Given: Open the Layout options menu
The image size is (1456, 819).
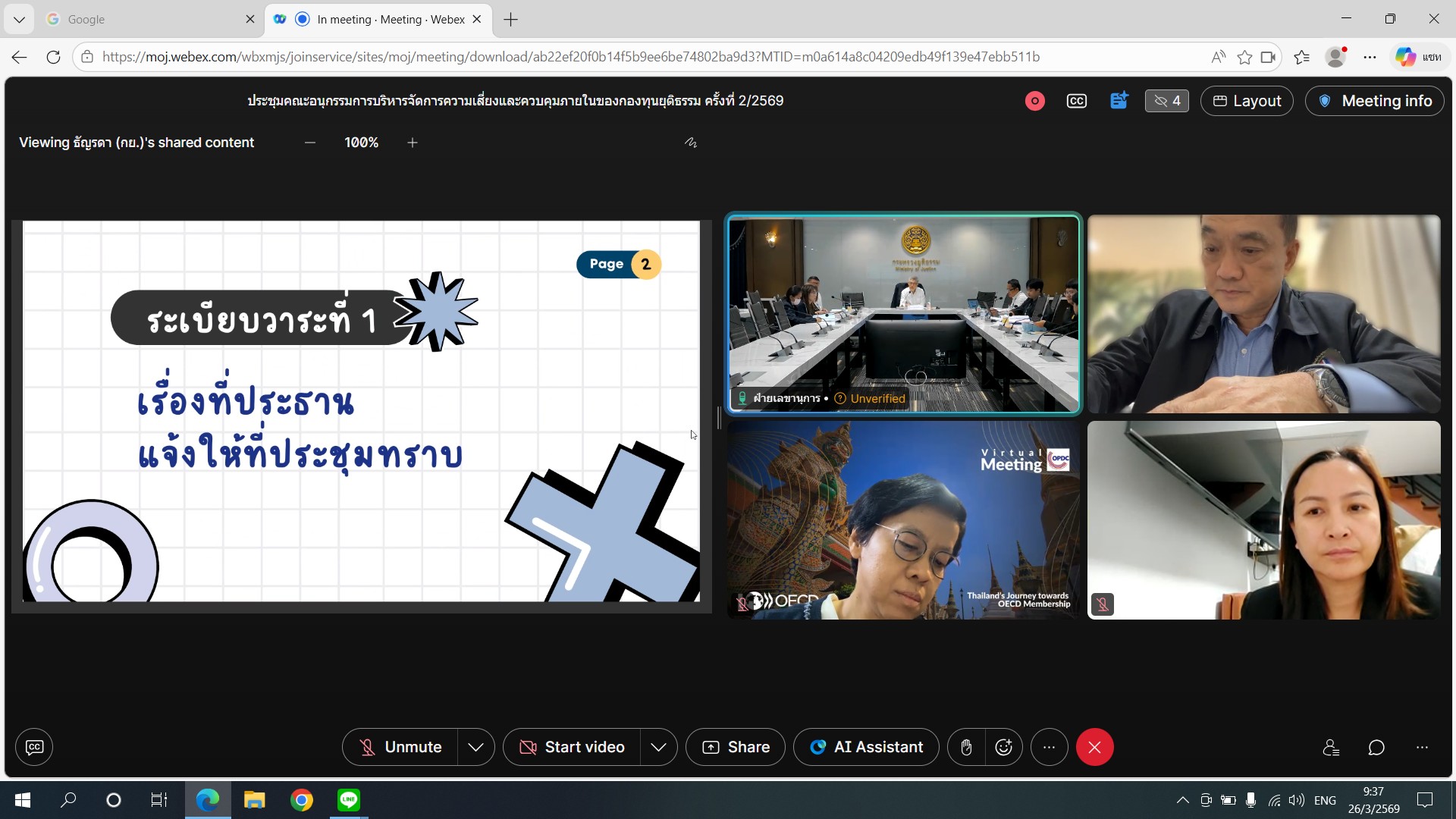Looking at the screenshot, I should [1247, 101].
